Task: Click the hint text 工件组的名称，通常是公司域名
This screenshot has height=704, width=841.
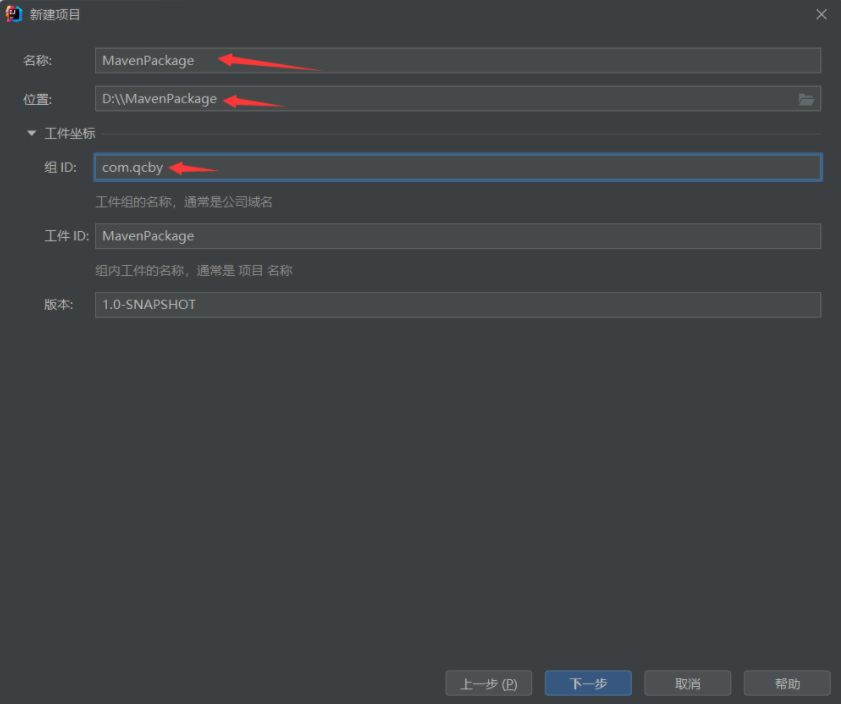Action: (x=184, y=202)
